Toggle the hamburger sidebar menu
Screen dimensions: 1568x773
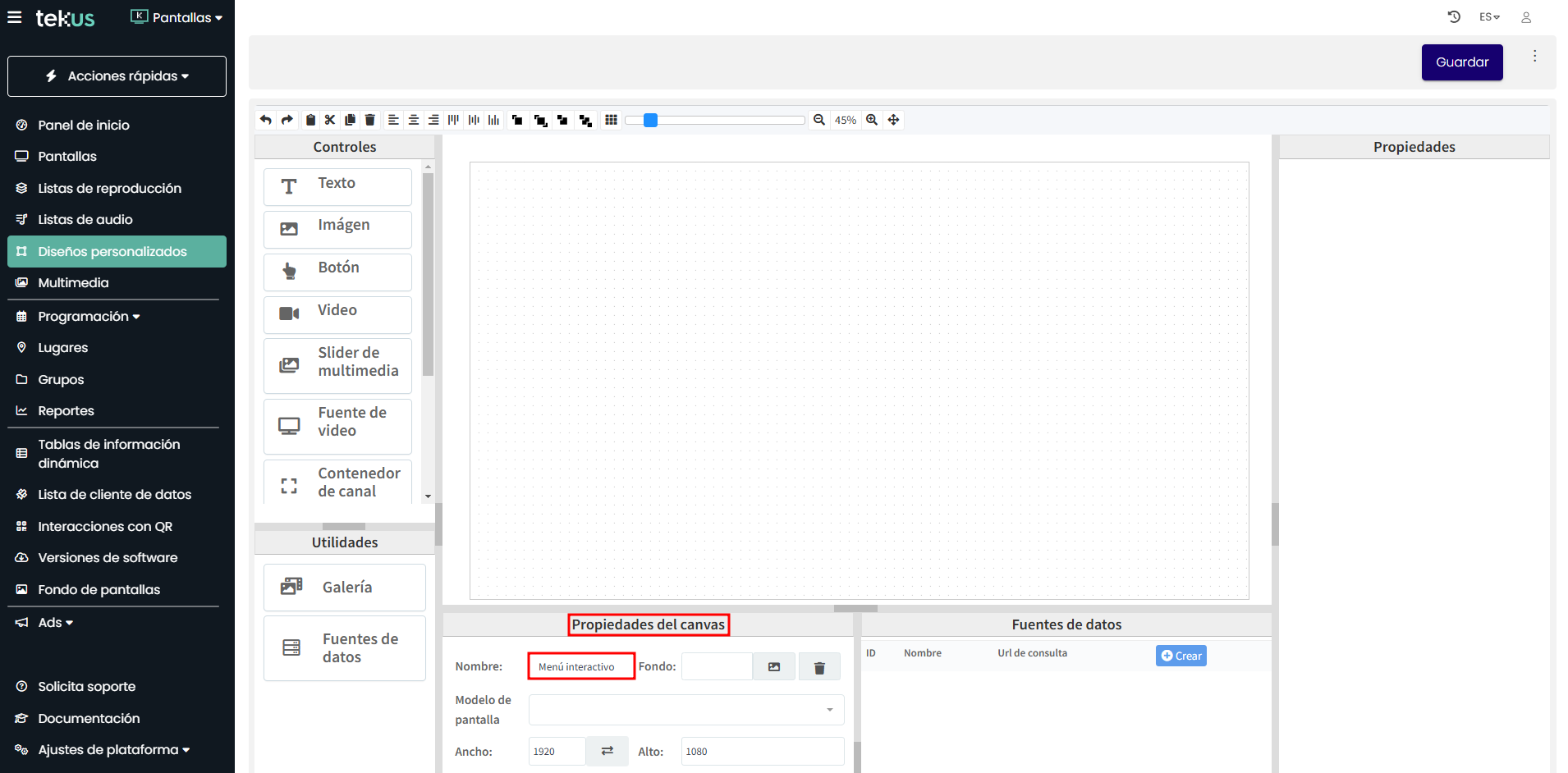[x=15, y=17]
